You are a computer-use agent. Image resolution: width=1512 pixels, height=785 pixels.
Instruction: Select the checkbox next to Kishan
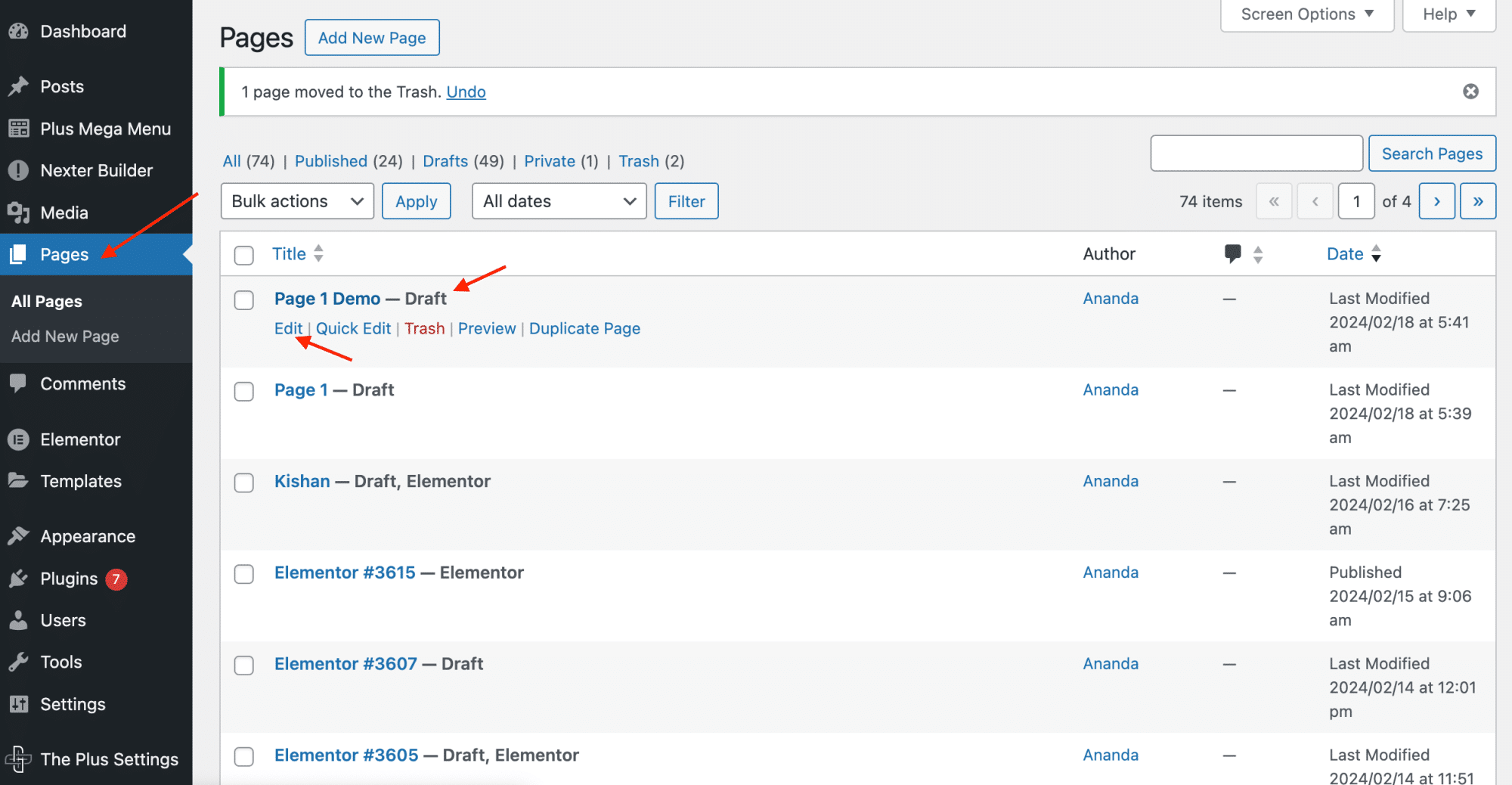[x=243, y=482]
